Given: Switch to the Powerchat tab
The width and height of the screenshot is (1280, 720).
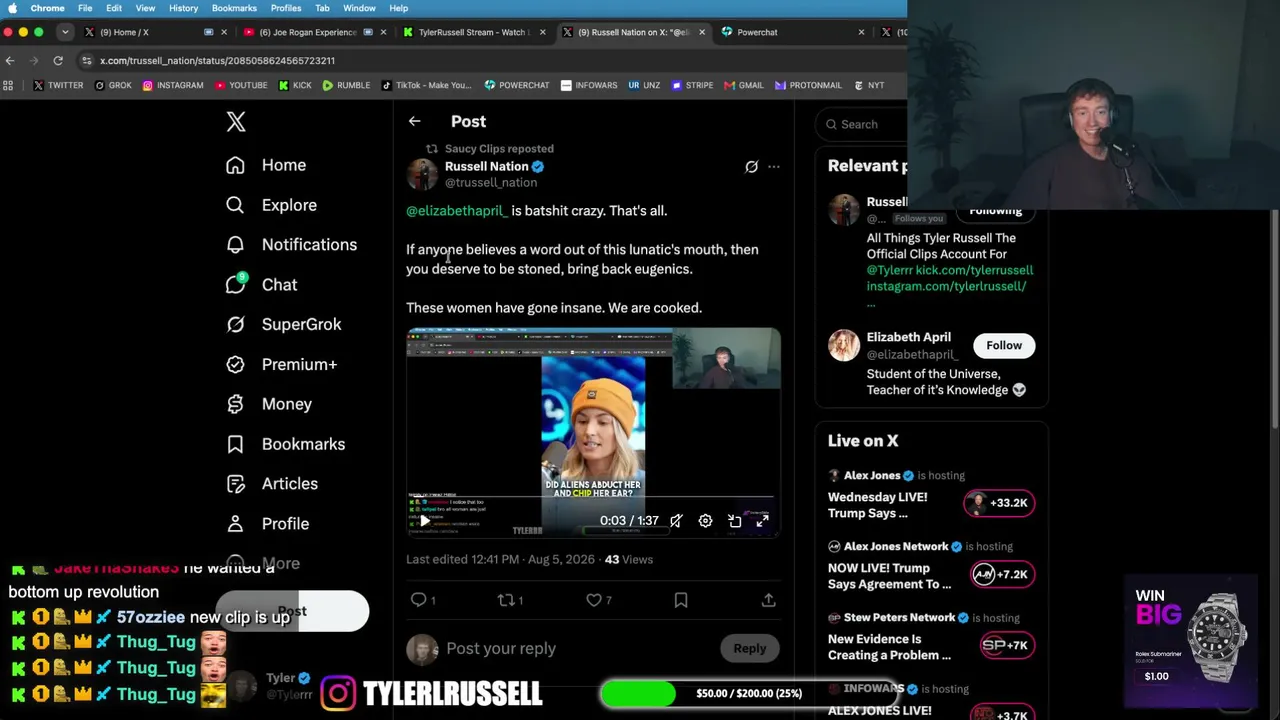Looking at the screenshot, I should (793, 32).
